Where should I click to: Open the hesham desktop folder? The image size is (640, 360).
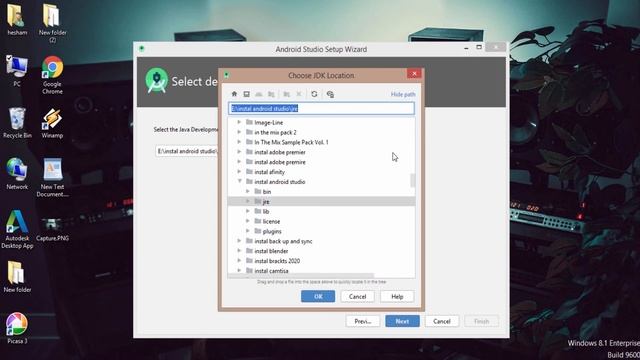(17, 20)
